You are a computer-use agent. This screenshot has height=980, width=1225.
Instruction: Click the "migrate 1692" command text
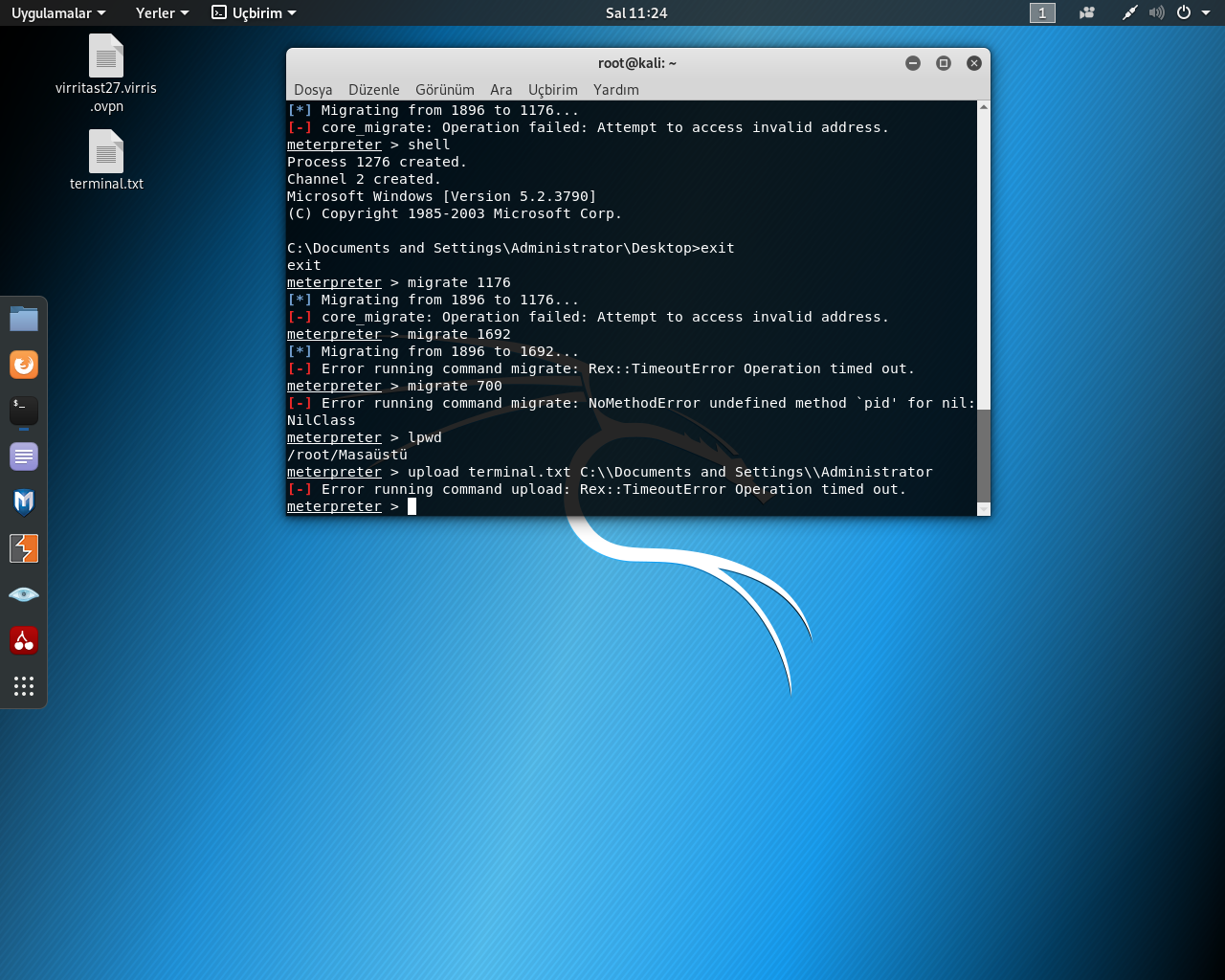coord(459,334)
